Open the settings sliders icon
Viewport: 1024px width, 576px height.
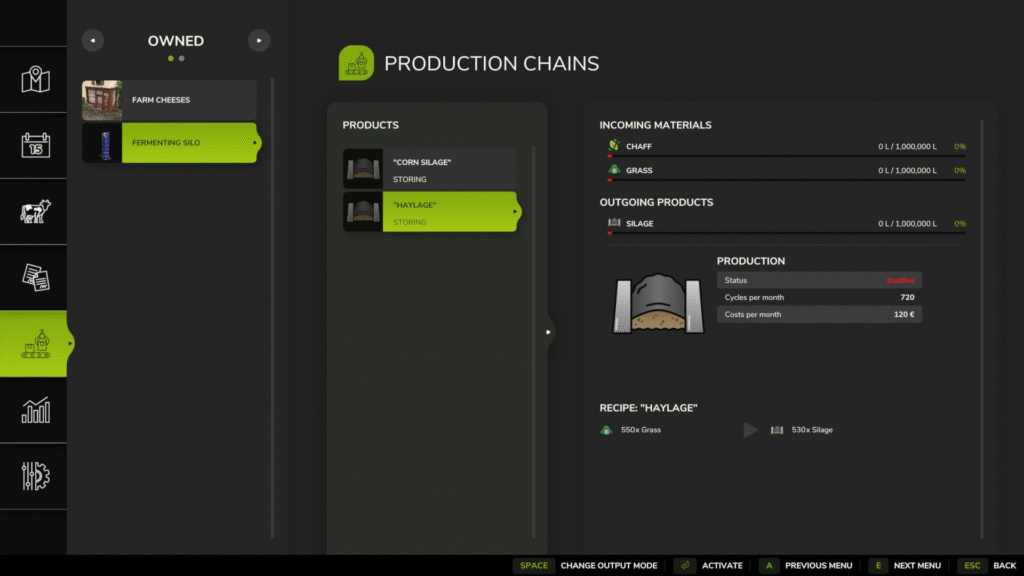click(x=35, y=476)
